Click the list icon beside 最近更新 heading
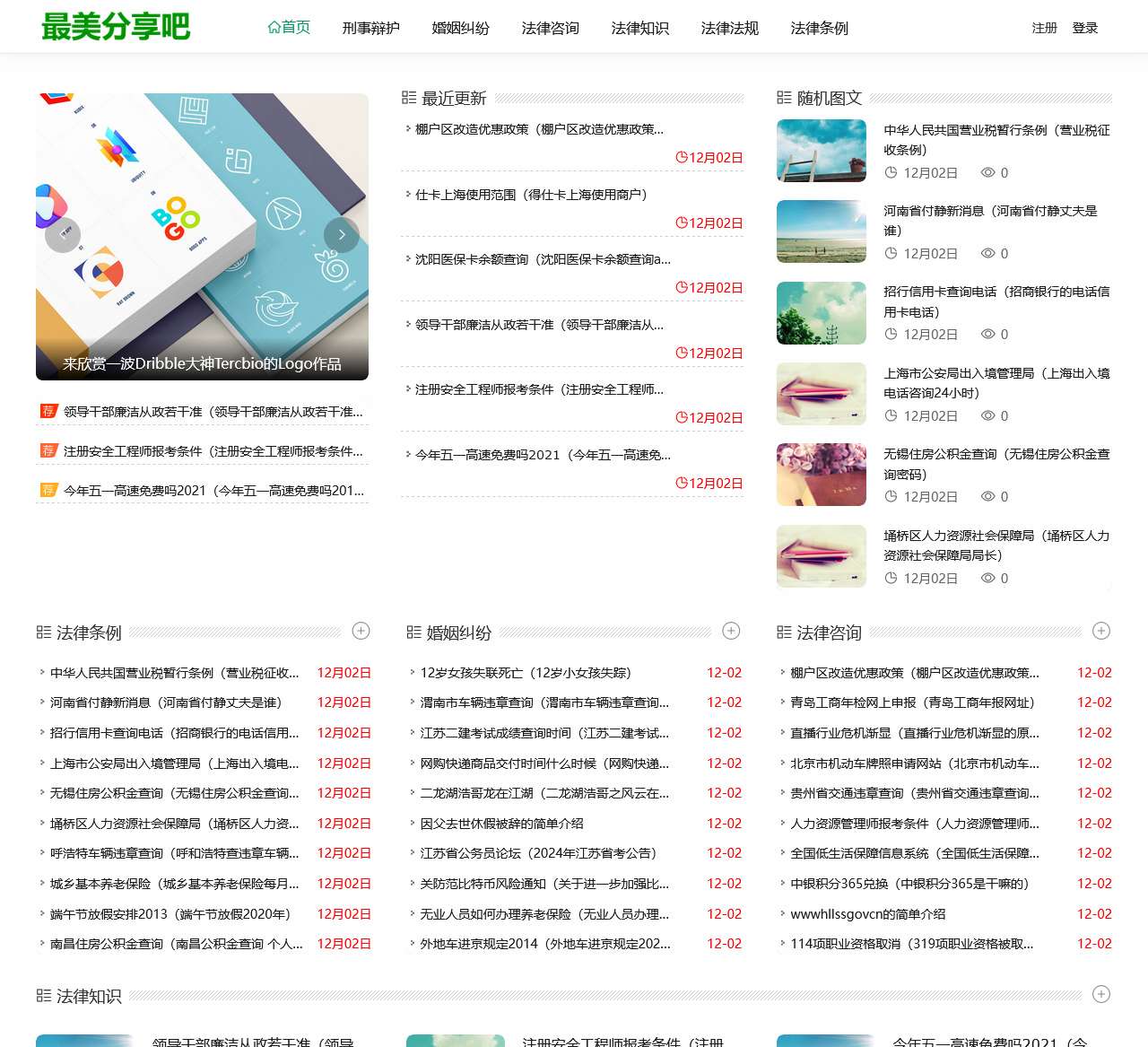 410,97
